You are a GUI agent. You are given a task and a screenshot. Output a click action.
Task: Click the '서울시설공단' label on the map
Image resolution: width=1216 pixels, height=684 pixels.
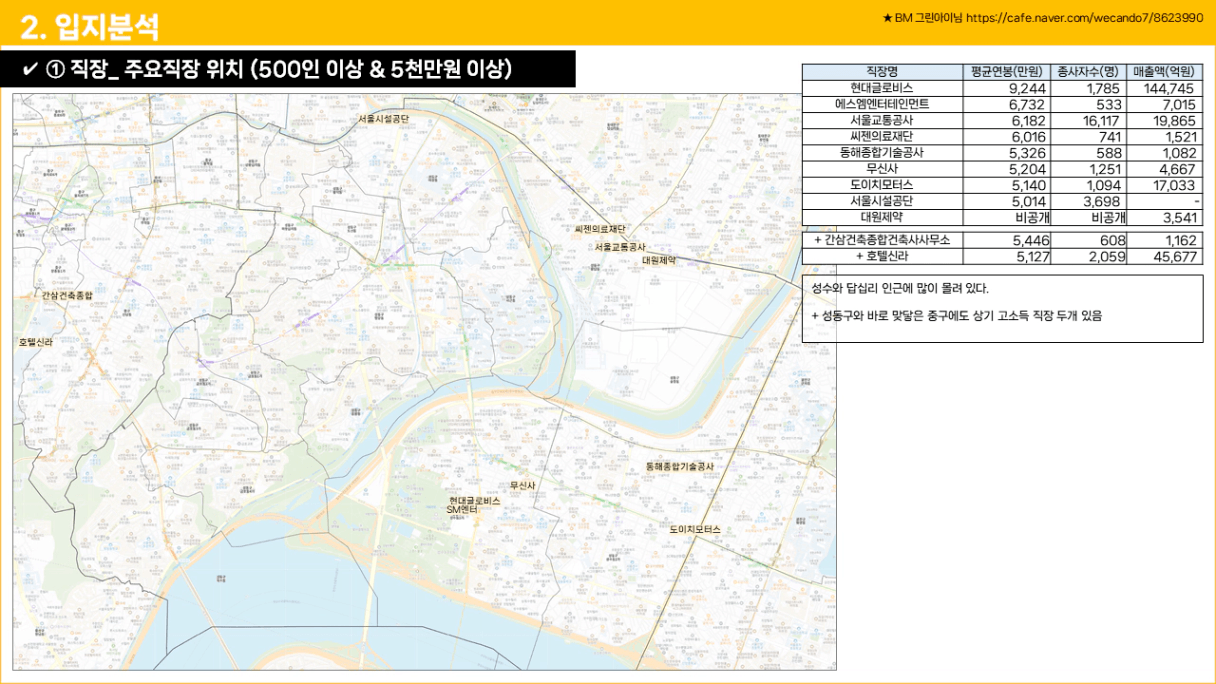pos(384,118)
